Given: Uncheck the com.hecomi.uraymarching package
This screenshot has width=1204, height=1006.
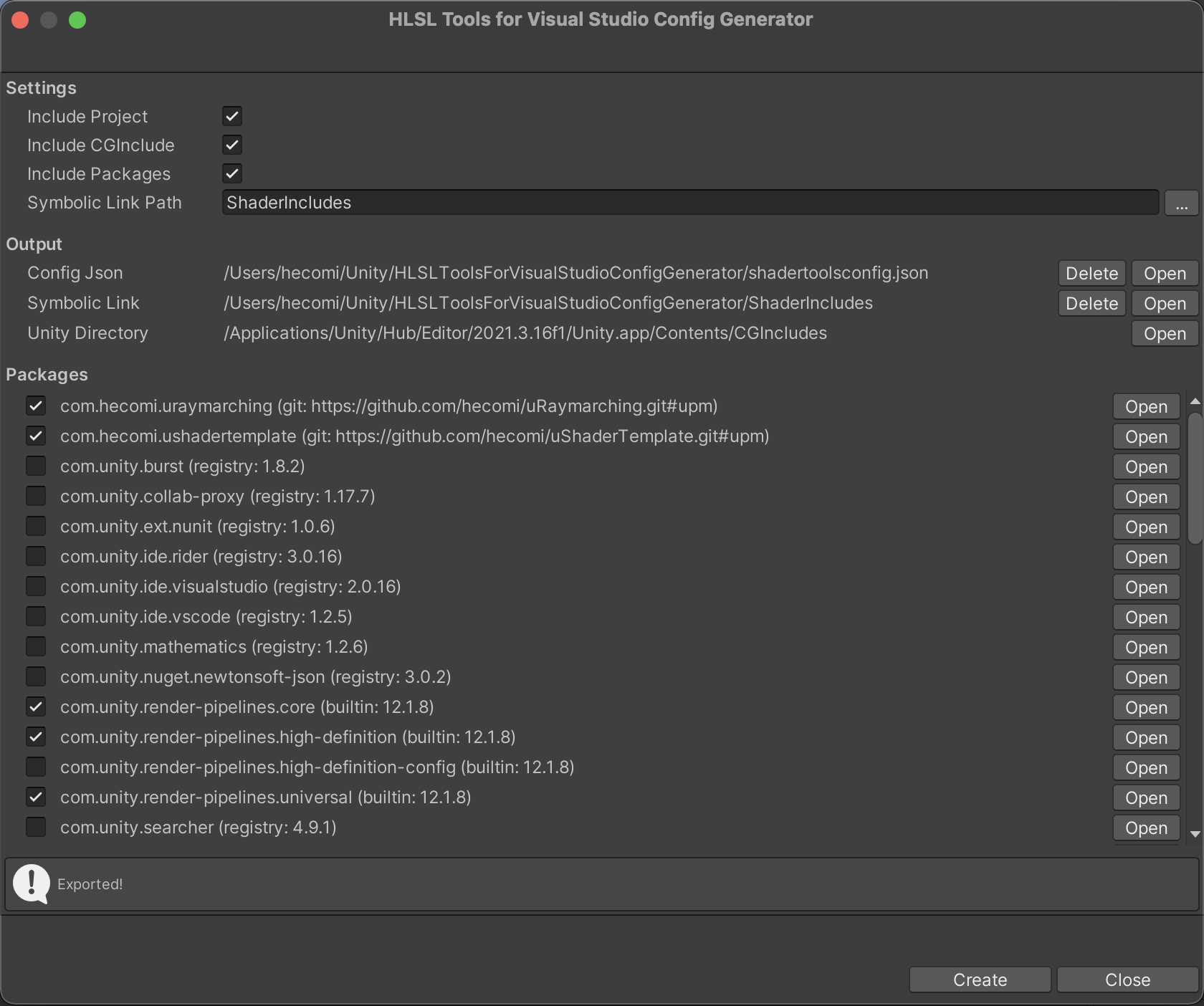Looking at the screenshot, I should point(36,406).
